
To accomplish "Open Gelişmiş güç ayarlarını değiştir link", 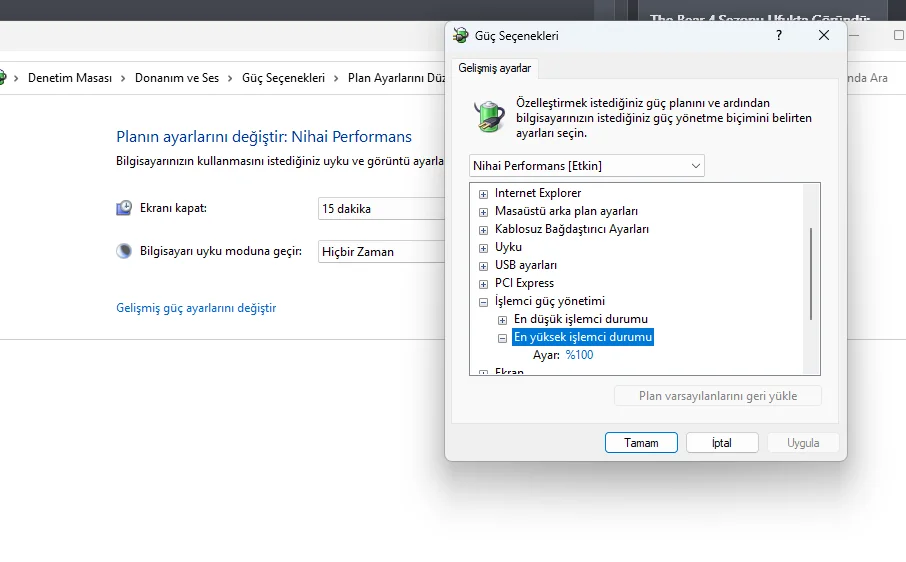I will tap(196, 308).
